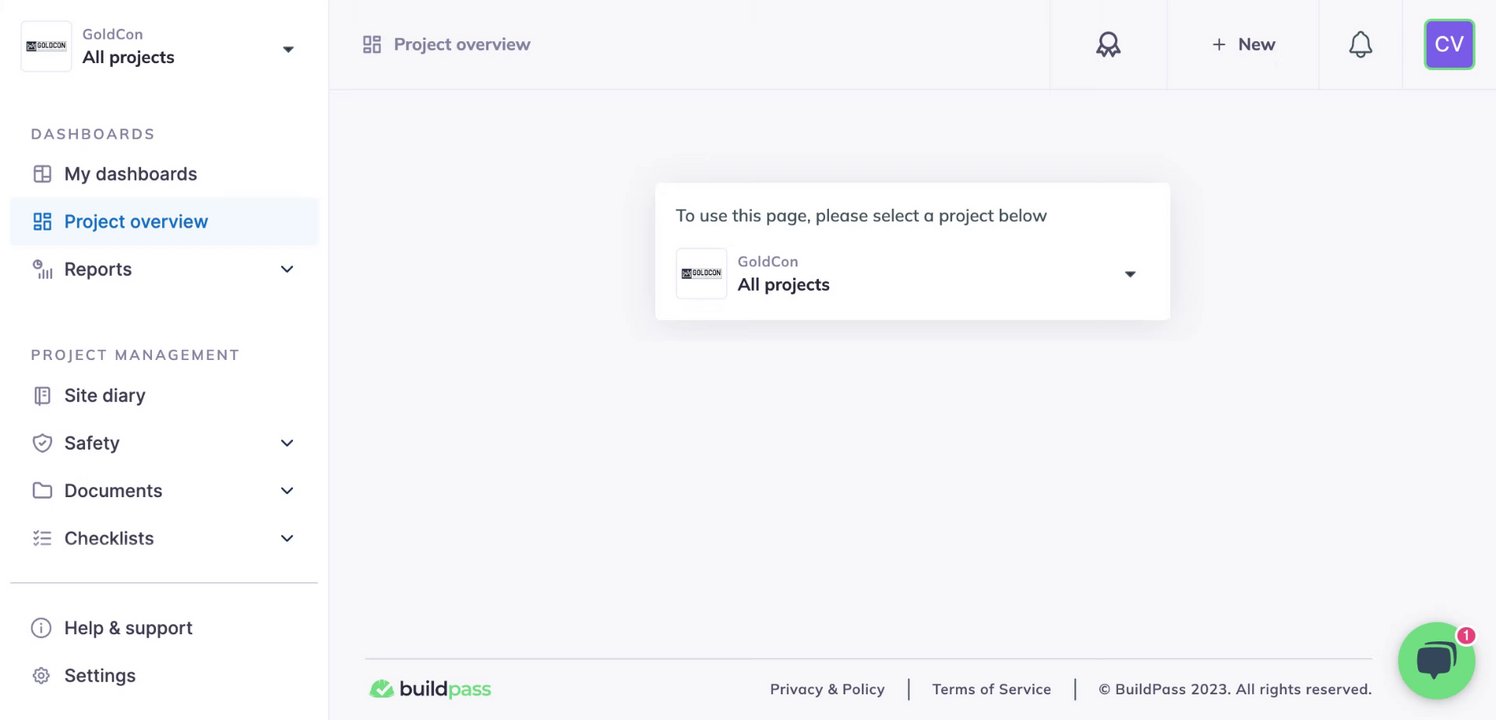Click the Help & support info icon
Screen dimensions: 1496x720
pos(41,628)
